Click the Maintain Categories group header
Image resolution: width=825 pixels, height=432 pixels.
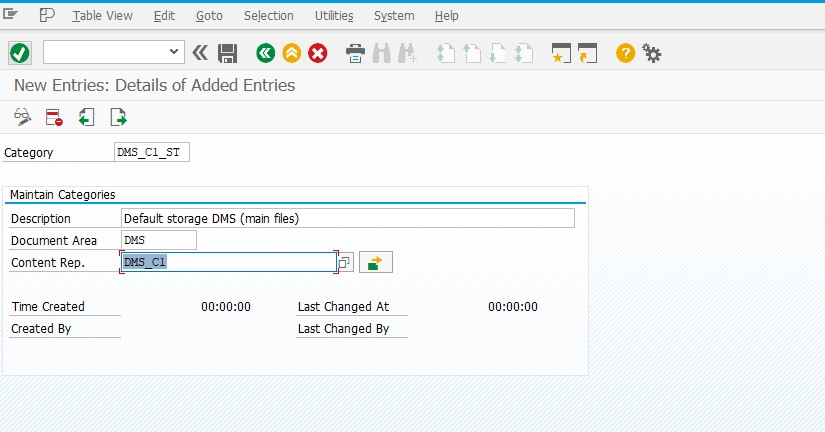(x=63, y=195)
